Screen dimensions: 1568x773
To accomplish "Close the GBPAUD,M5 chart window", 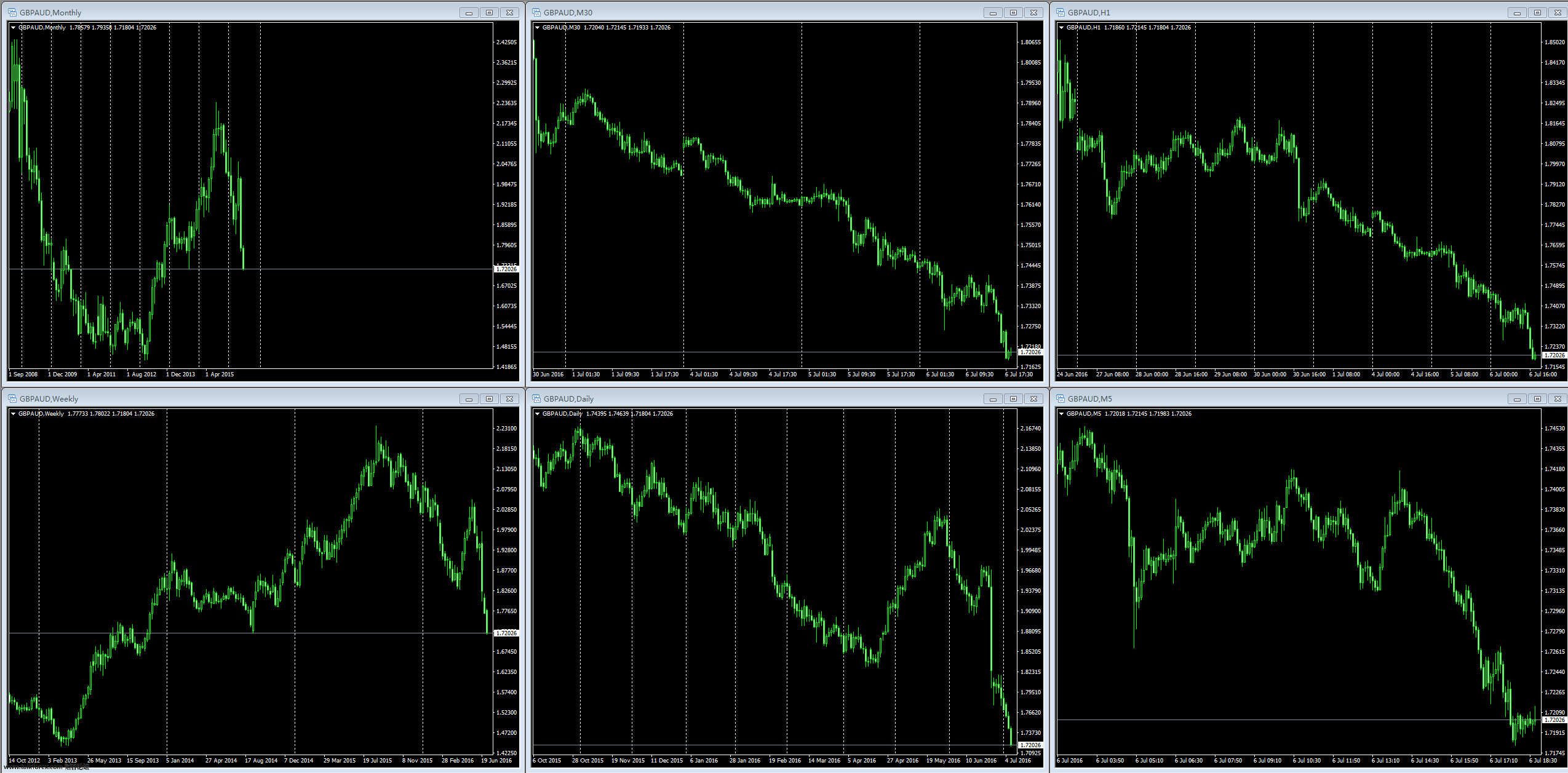I will point(1558,398).
